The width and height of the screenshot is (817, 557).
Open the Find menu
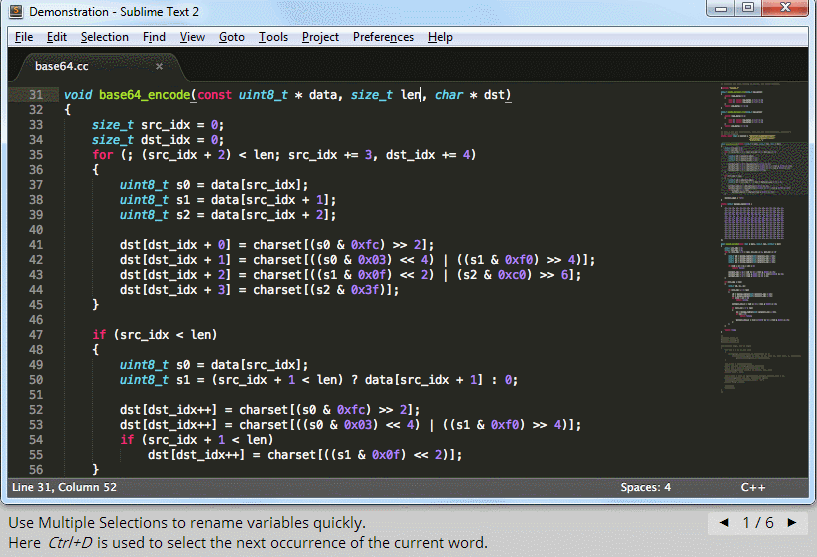tap(154, 37)
